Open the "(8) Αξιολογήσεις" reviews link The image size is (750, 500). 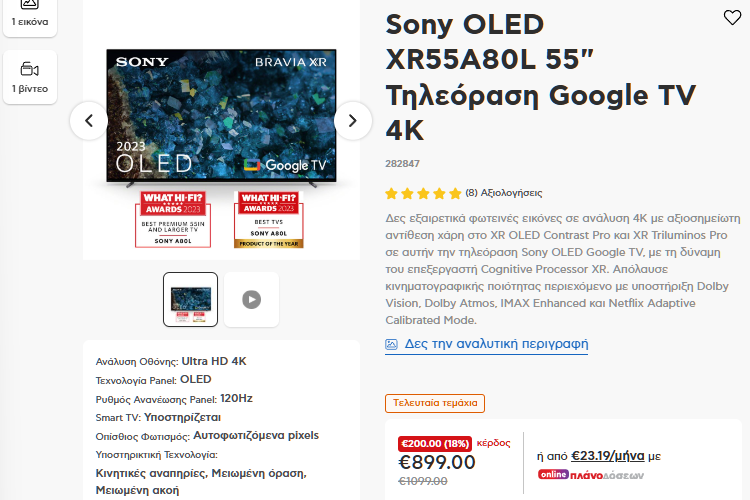click(x=504, y=193)
